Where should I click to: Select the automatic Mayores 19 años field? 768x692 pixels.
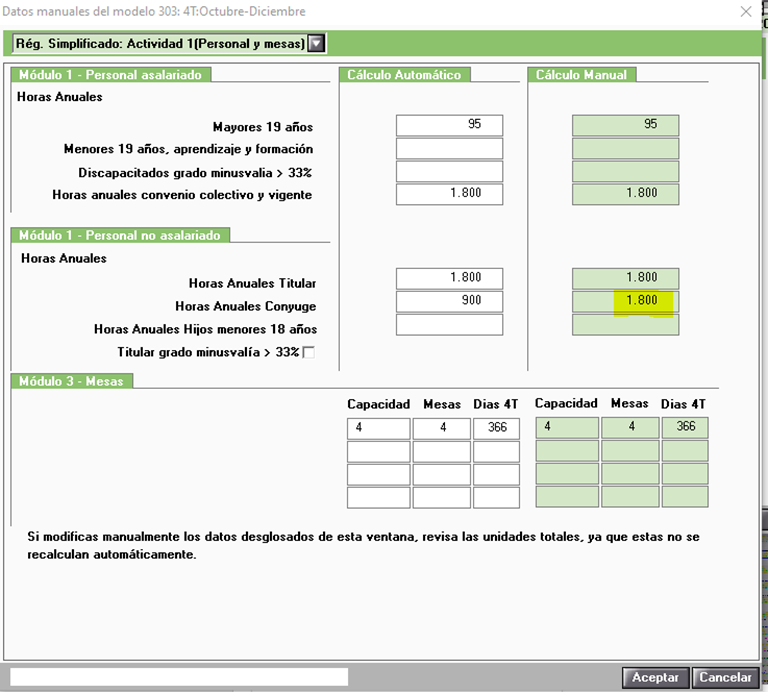tap(449, 126)
